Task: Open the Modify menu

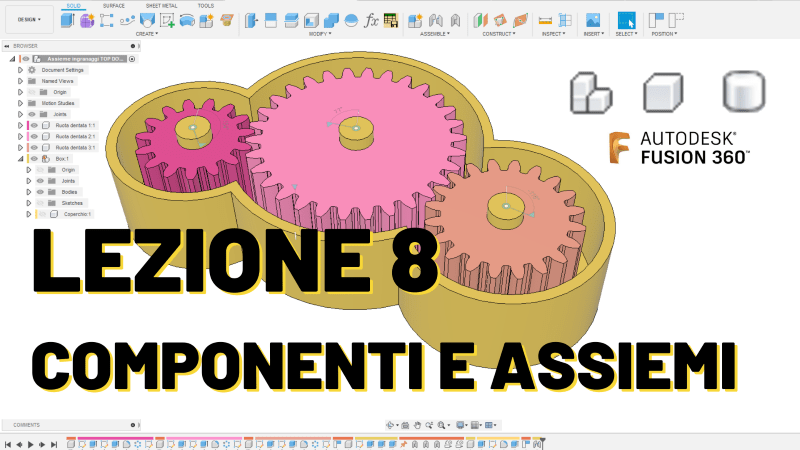Action: point(320,33)
